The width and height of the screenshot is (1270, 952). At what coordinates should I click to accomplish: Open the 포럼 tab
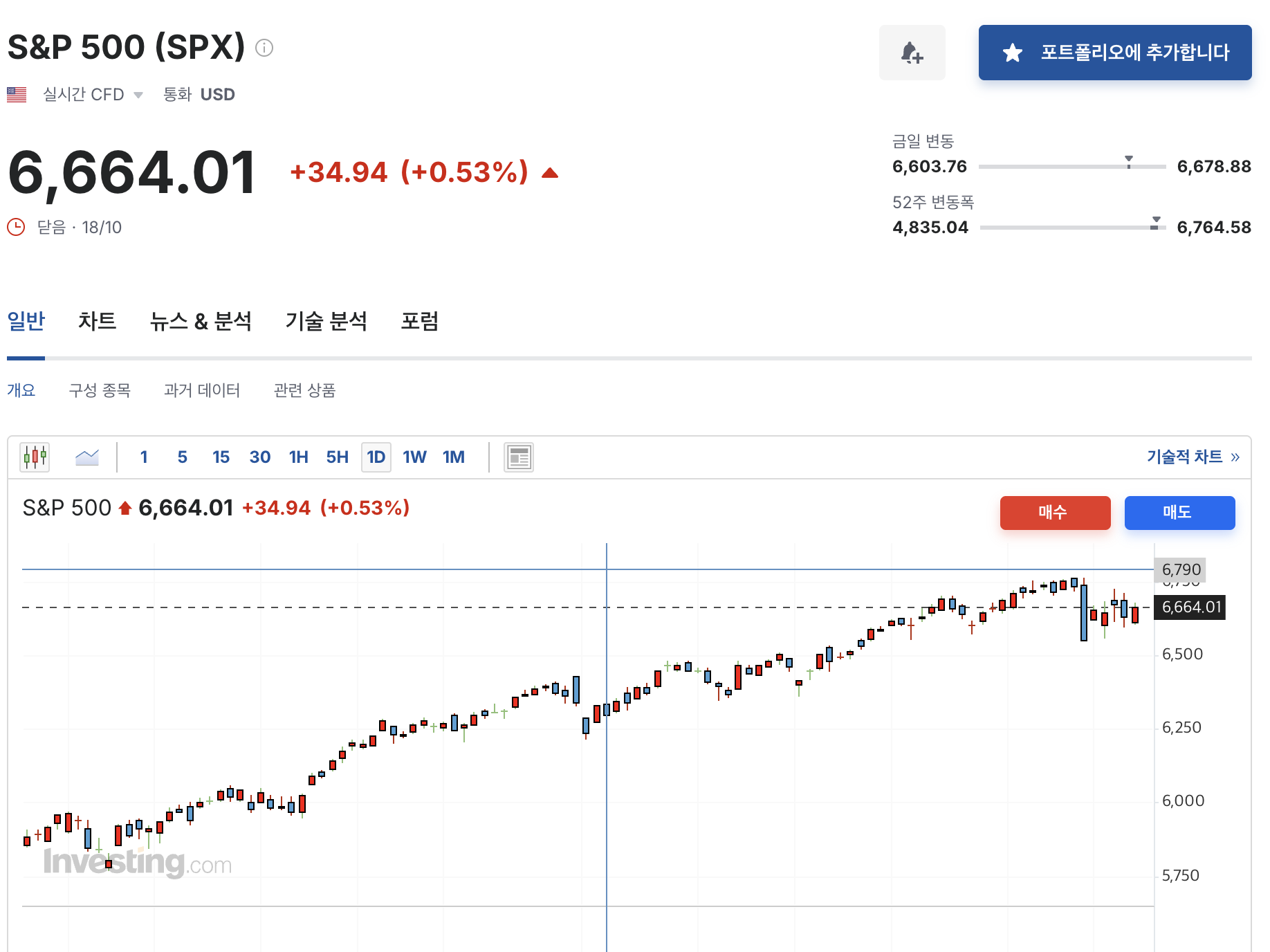tap(418, 320)
